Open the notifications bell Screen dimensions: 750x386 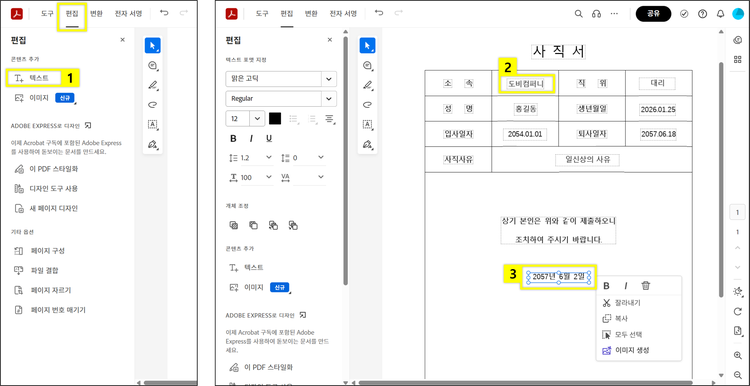pos(720,14)
